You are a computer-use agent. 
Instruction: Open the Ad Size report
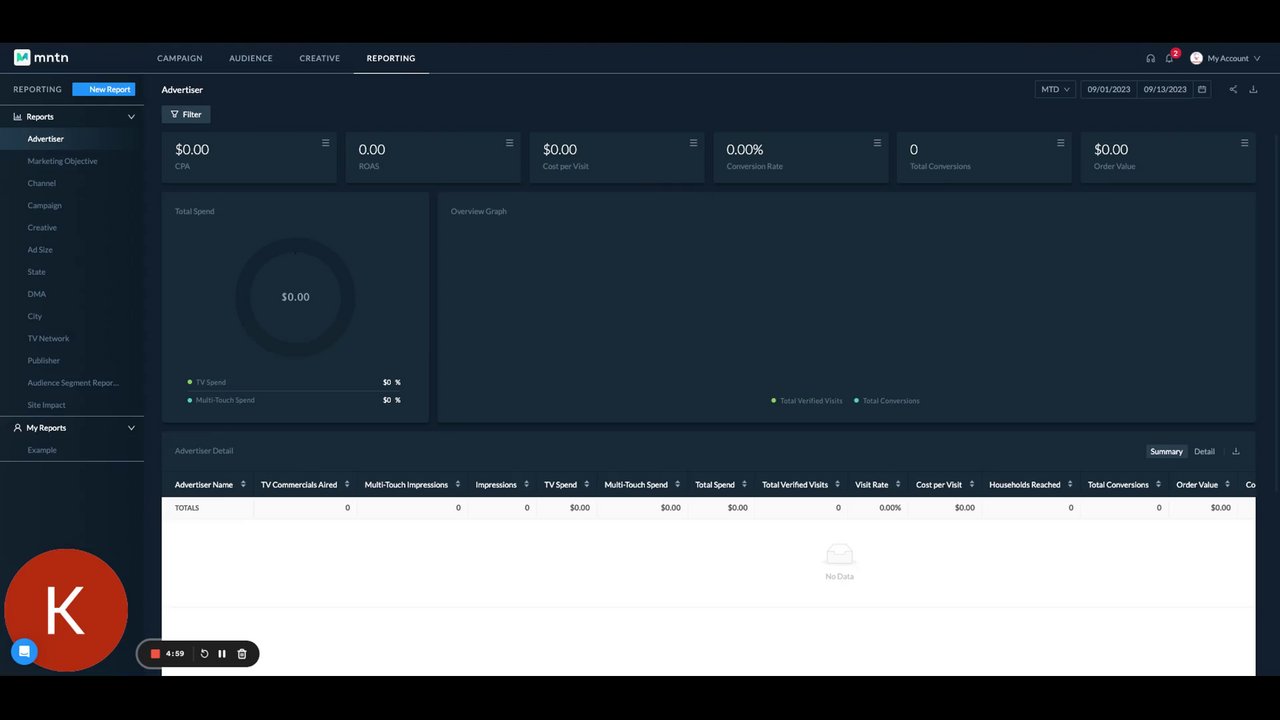point(40,250)
